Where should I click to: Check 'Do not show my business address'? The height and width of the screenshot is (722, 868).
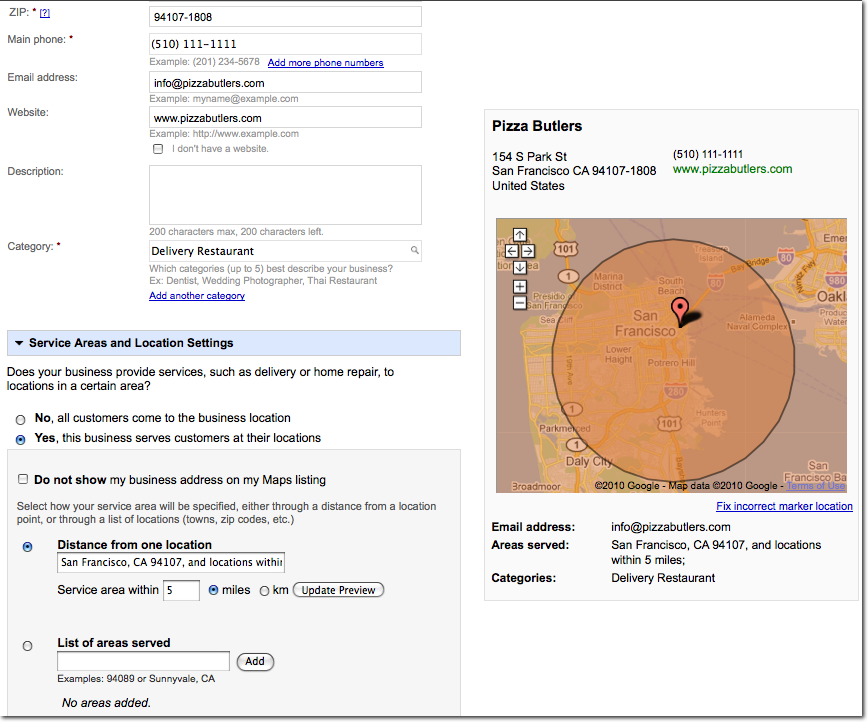coord(23,479)
